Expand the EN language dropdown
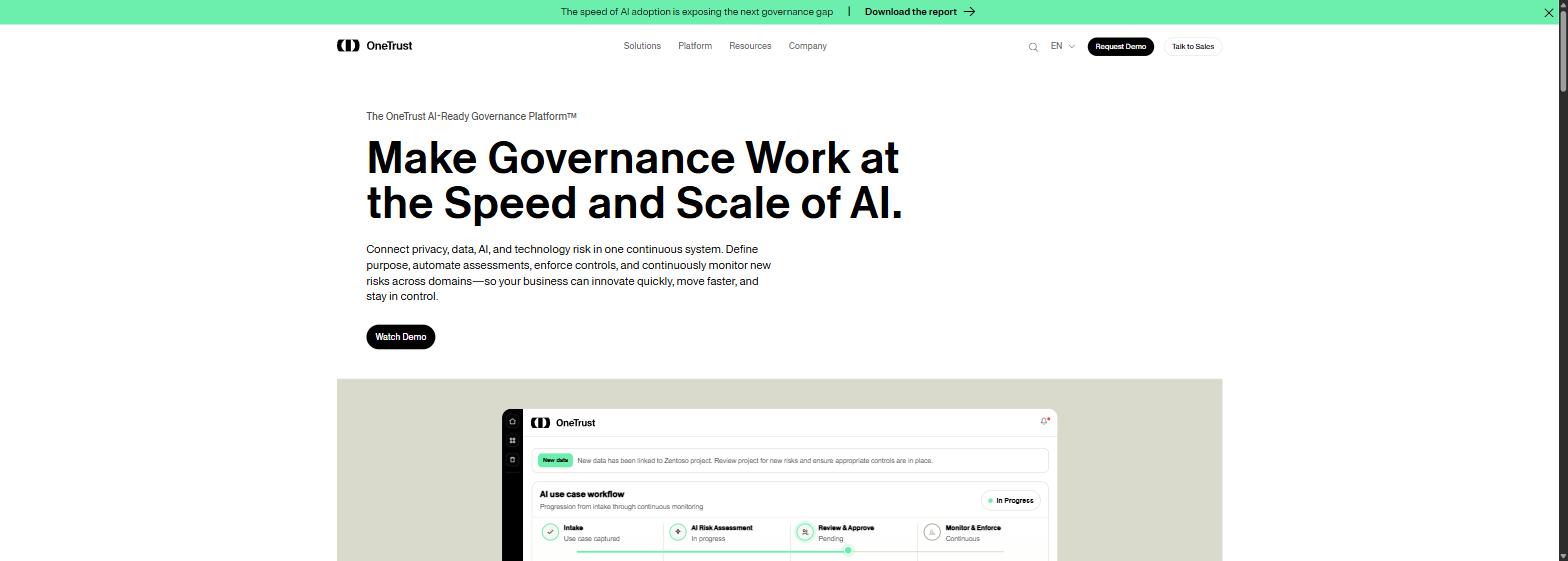 [1062, 46]
